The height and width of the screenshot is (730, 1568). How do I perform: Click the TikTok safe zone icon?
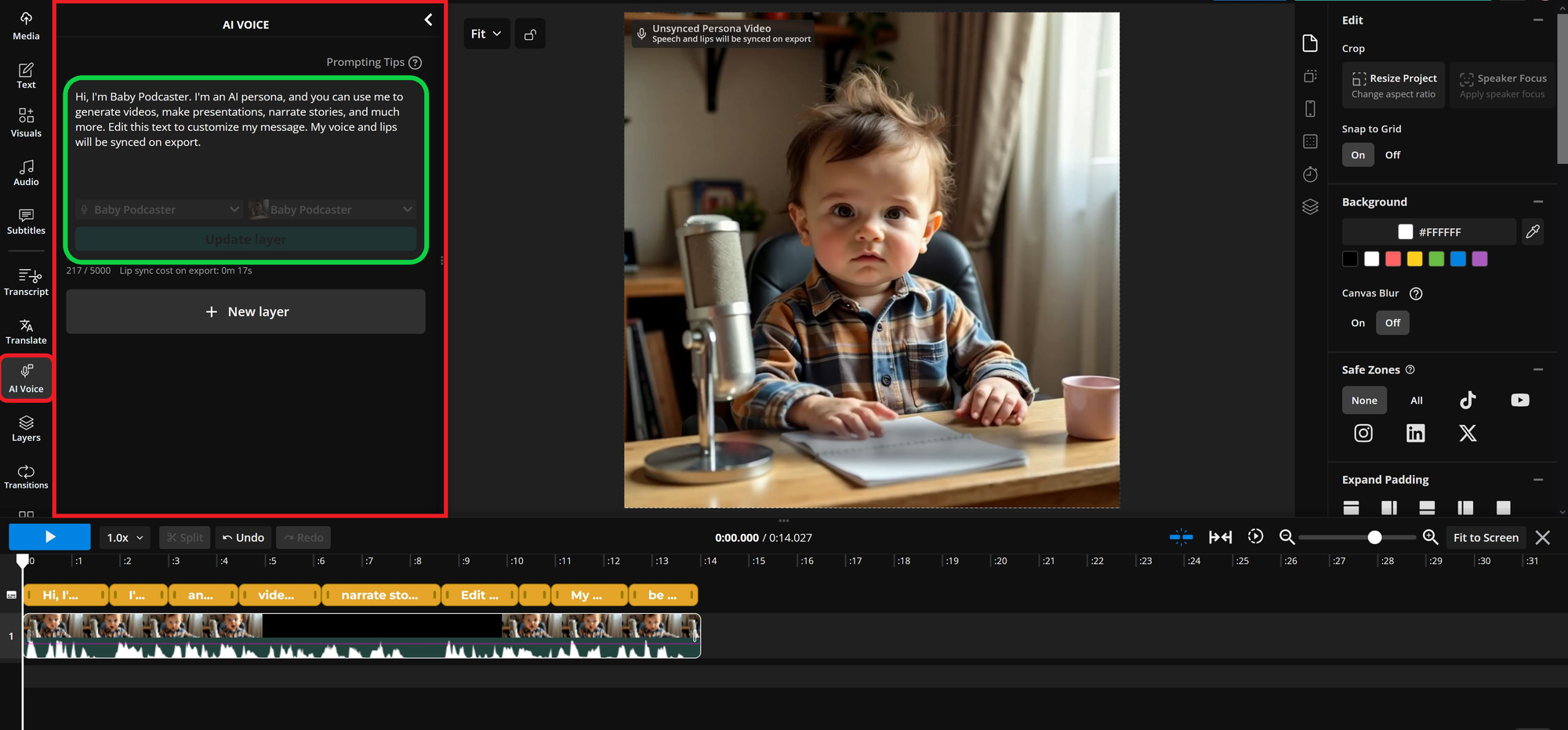click(x=1468, y=401)
